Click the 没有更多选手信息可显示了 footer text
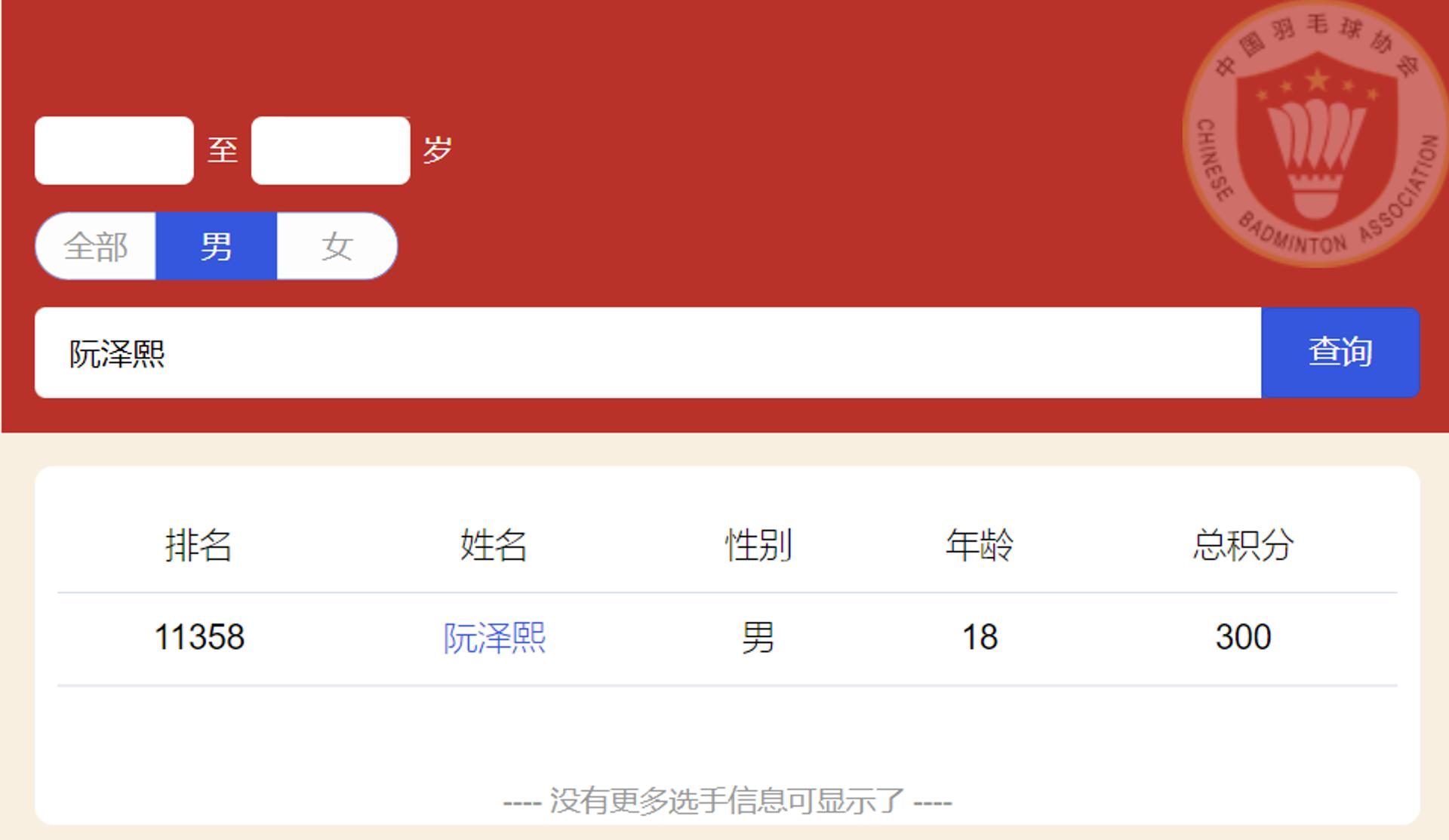This screenshot has height=840, width=1449. pos(727,801)
